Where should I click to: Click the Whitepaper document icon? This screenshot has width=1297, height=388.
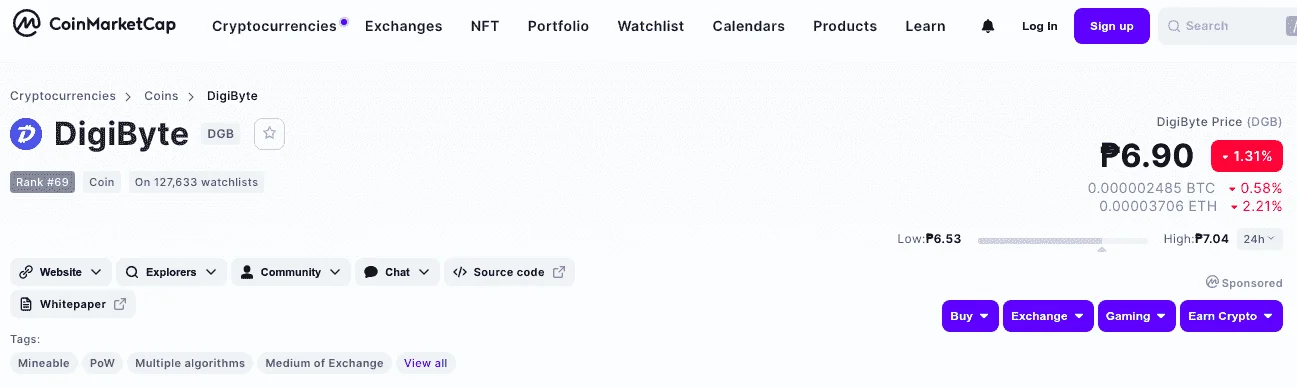pyautogui.click(x=26, y=304)
